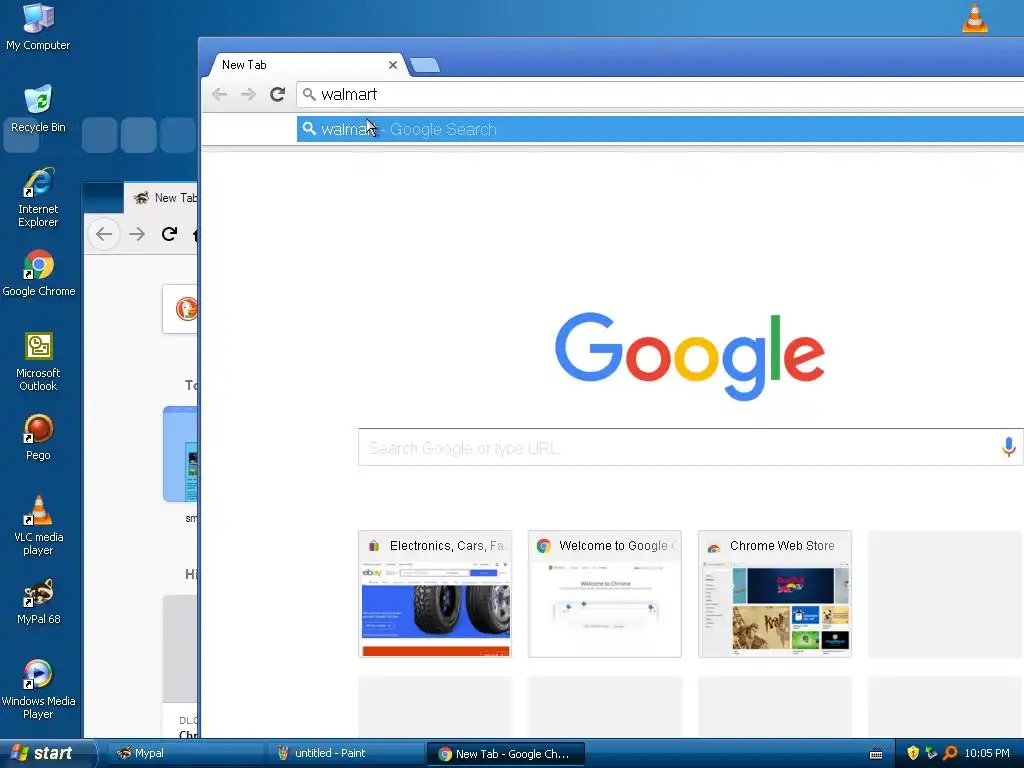
Task: Select the walmart - Google Search suggestion
Action: 660,129
